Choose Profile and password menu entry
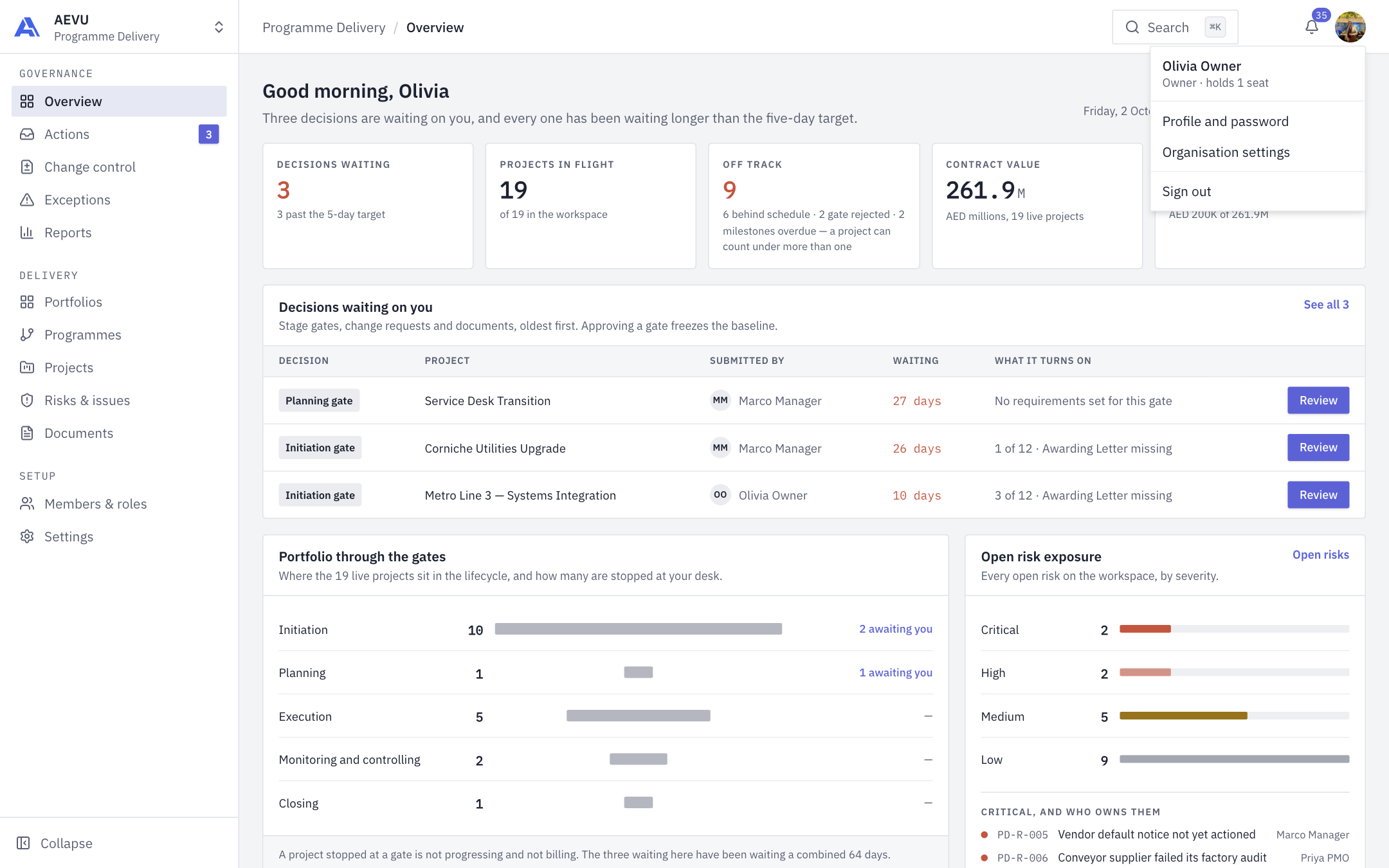This screenshot has height=868, width=1389. (1258, 122)
